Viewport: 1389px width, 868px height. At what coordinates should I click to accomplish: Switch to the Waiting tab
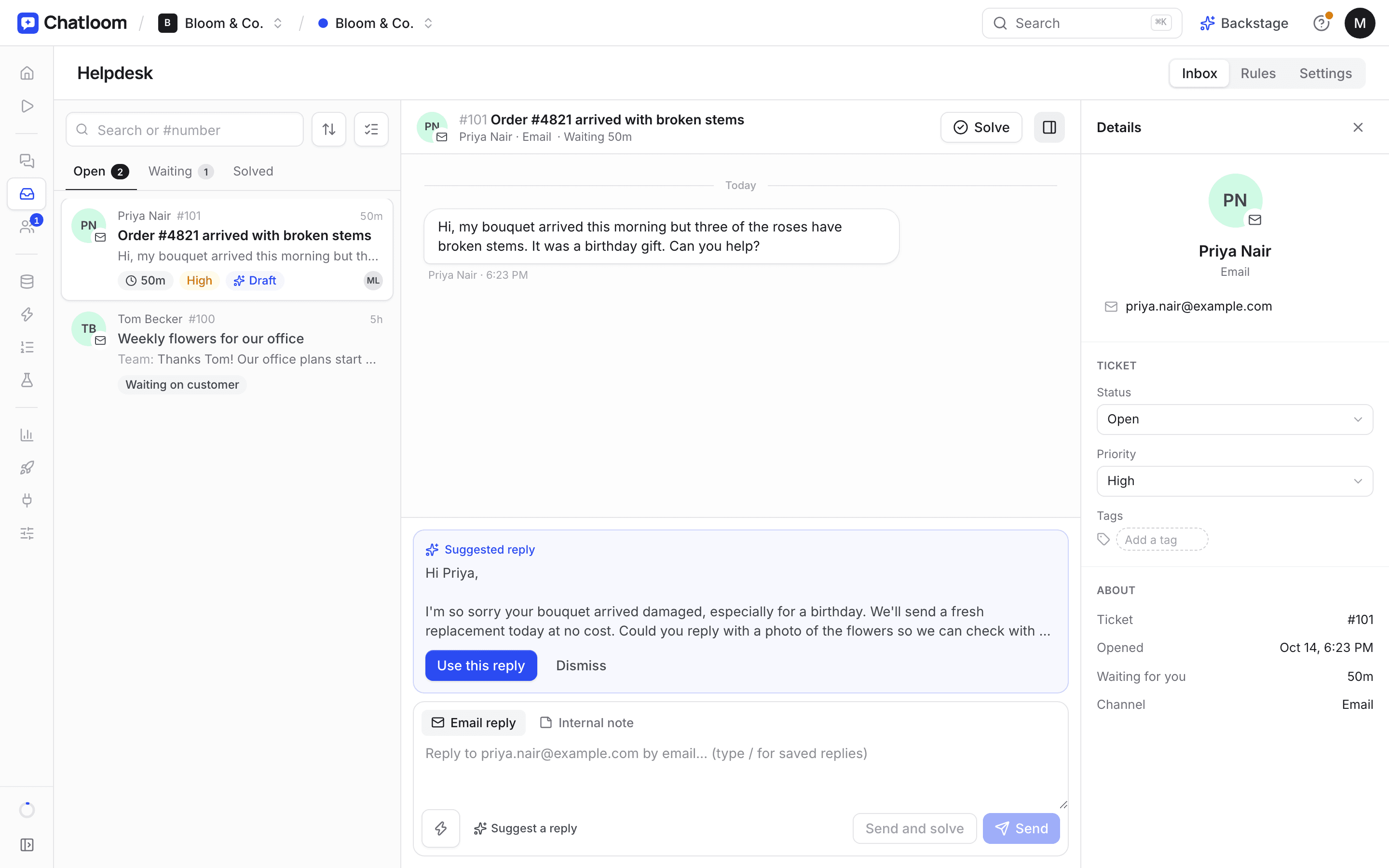[x=181, y=171]
